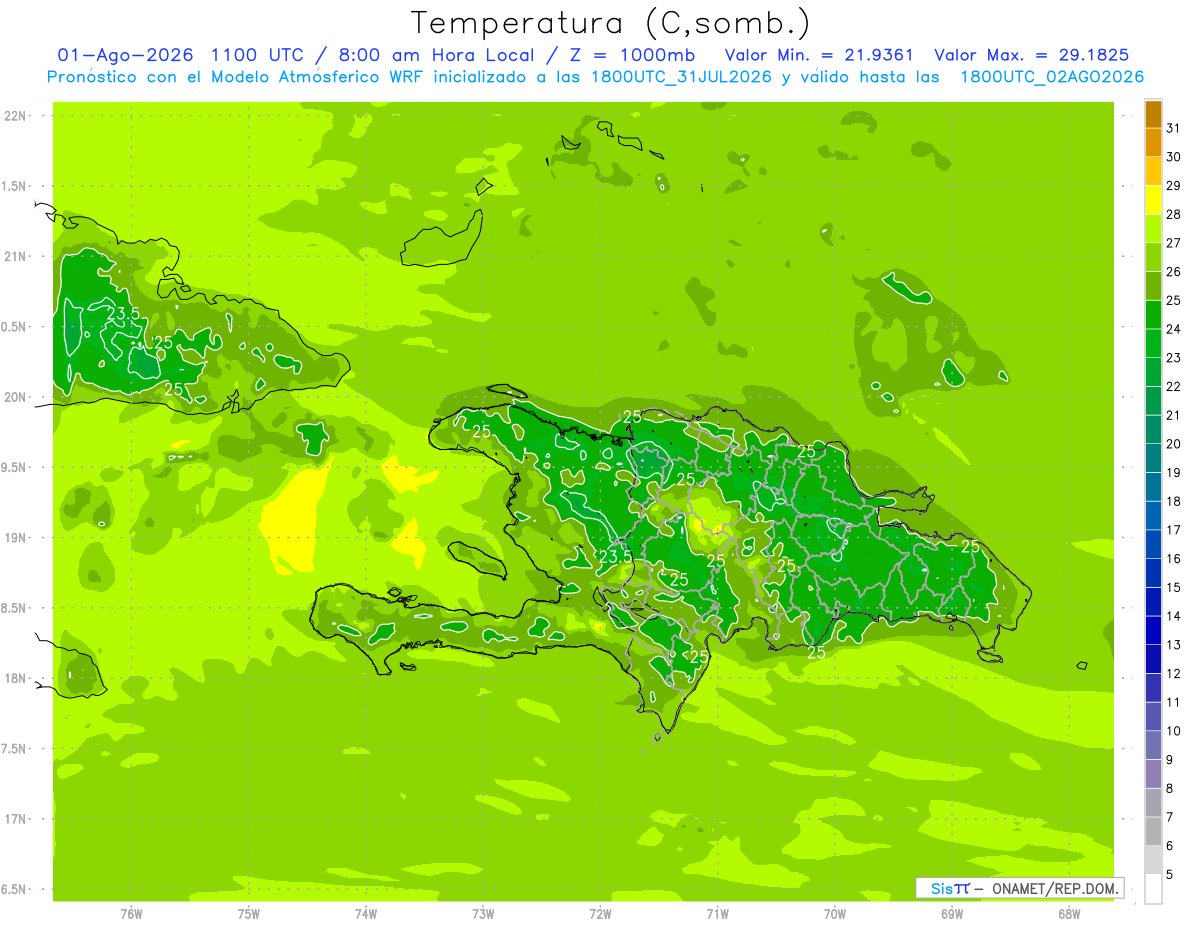This screenshot has height=927, width=1200.
Task: Click the '74W' longitude label
Action: (366, 913)
